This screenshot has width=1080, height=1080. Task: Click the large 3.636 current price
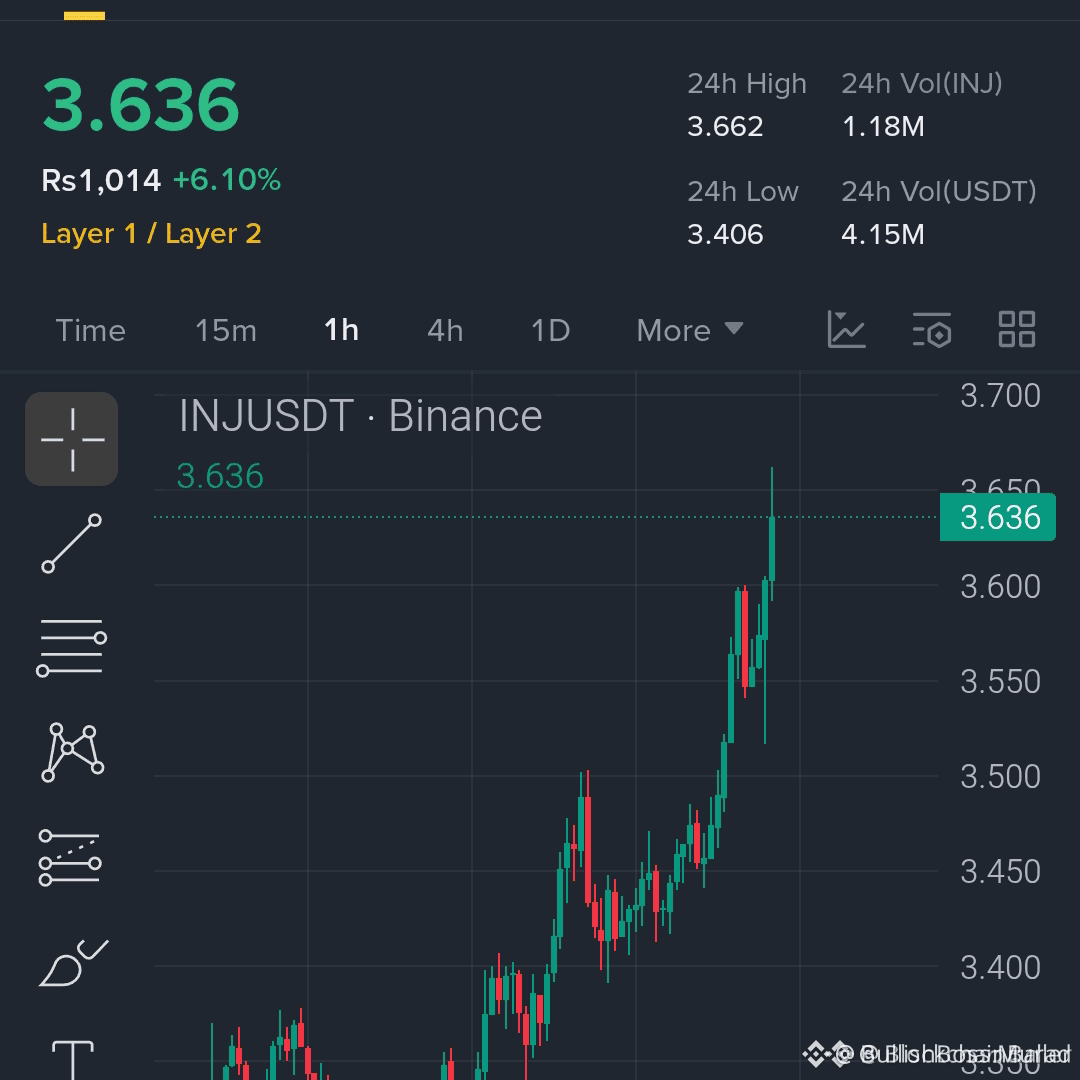coord(141,105)
